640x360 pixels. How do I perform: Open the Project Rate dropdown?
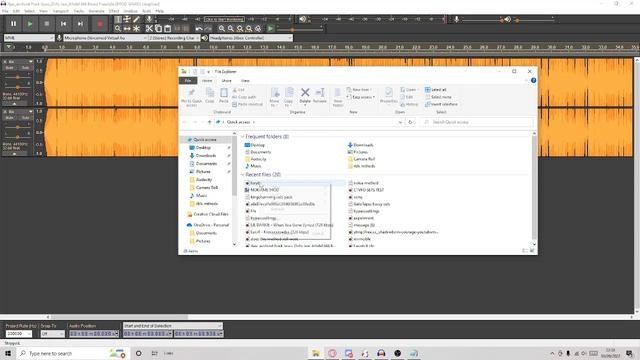(18, 334)
